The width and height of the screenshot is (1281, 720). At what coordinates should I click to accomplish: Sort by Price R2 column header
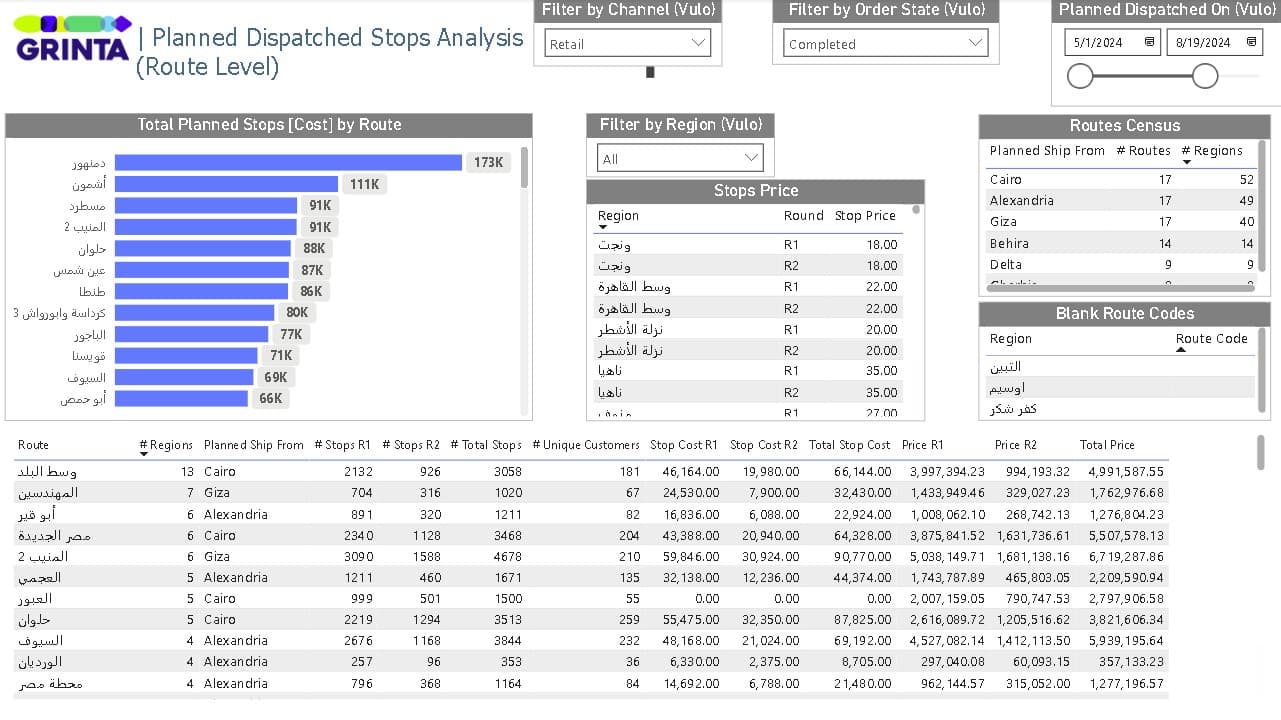tap(1016, 445)
